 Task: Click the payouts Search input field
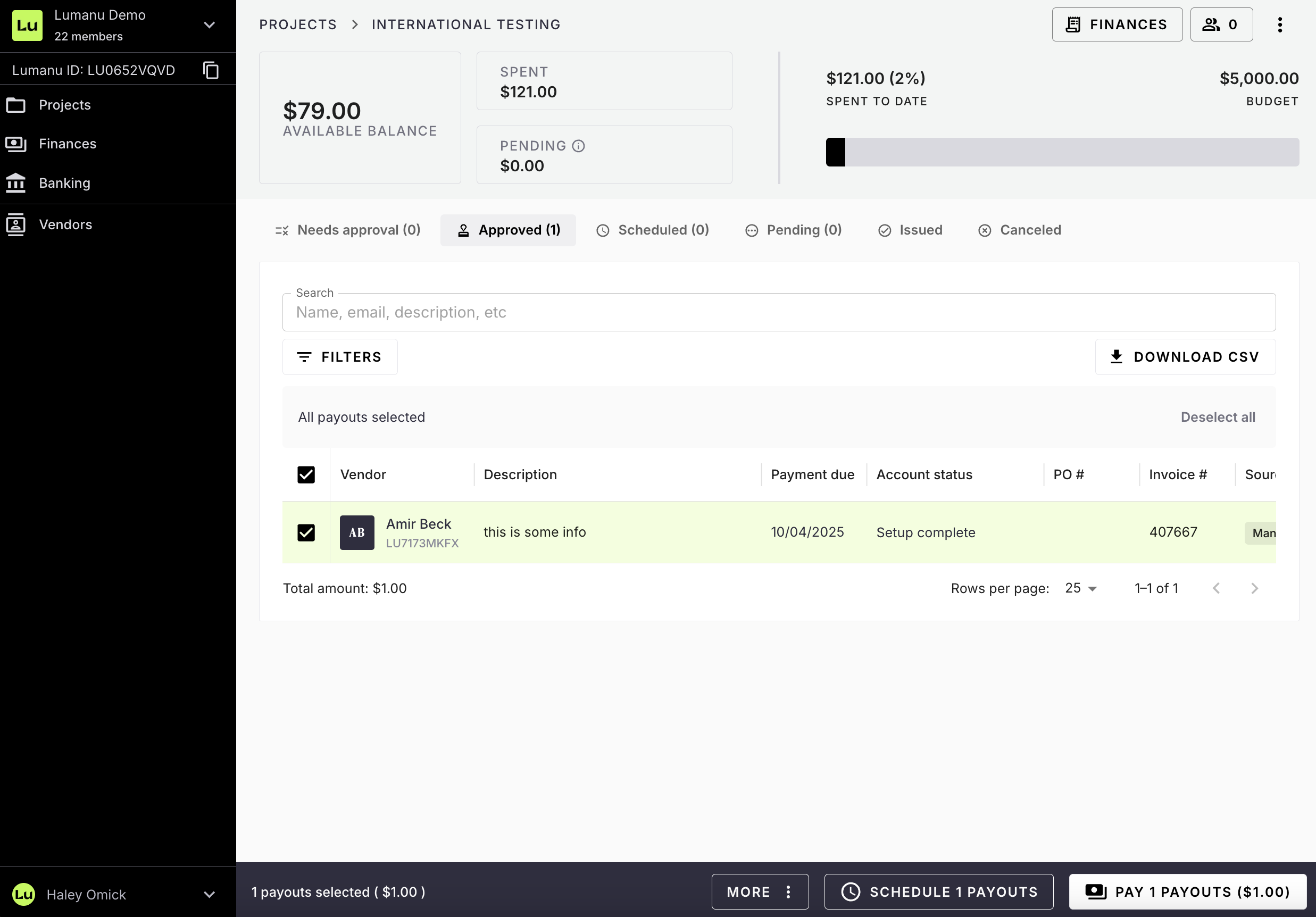(778, 312)
